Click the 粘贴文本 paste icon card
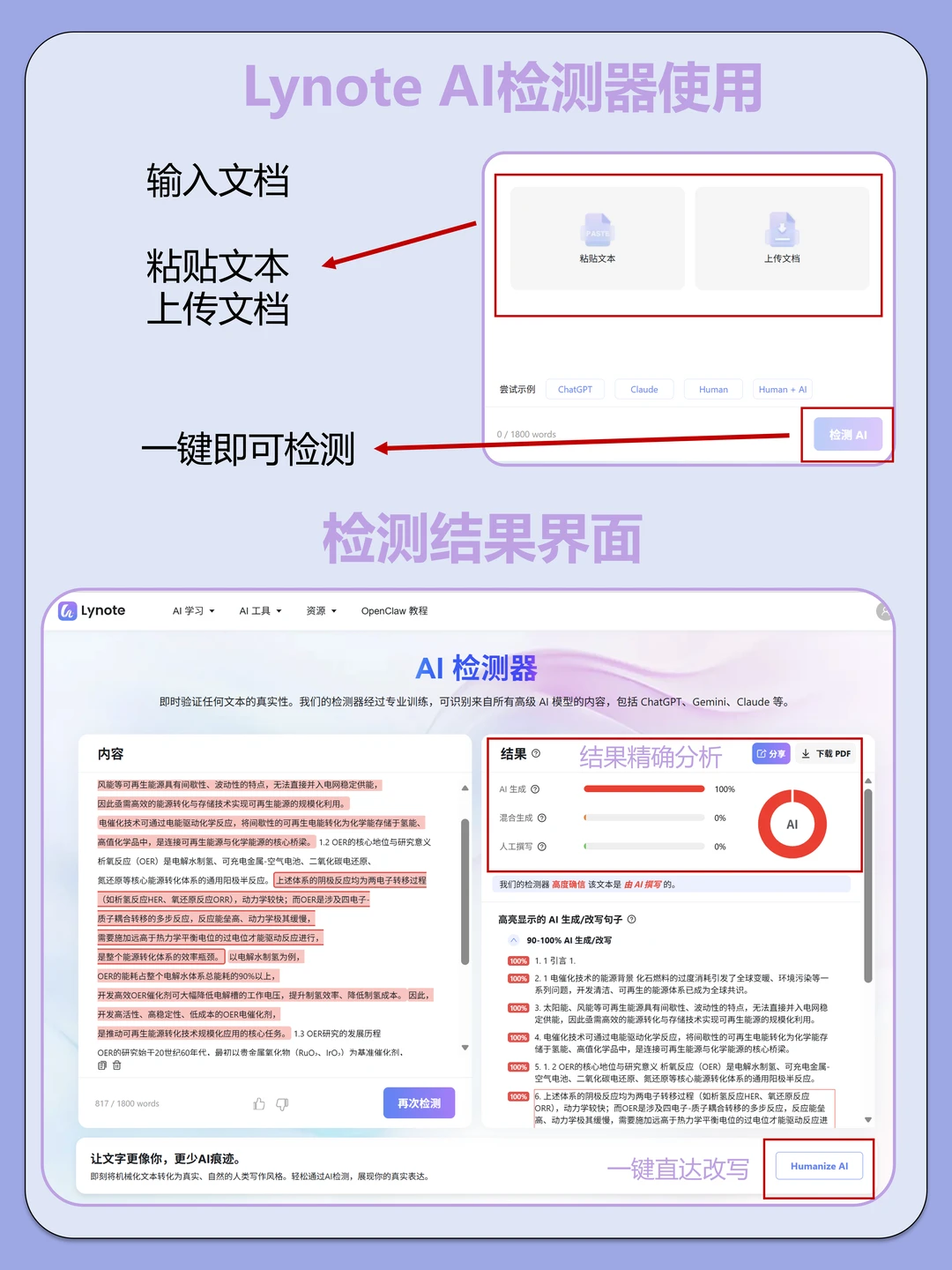Viewport: 952px width, 1270px height. coord(598,238)
